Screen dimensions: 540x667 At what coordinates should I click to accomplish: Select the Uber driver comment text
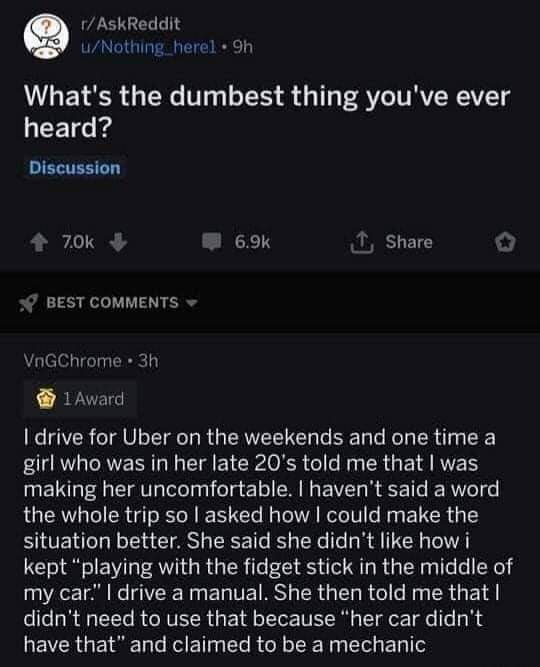point(268,541)
